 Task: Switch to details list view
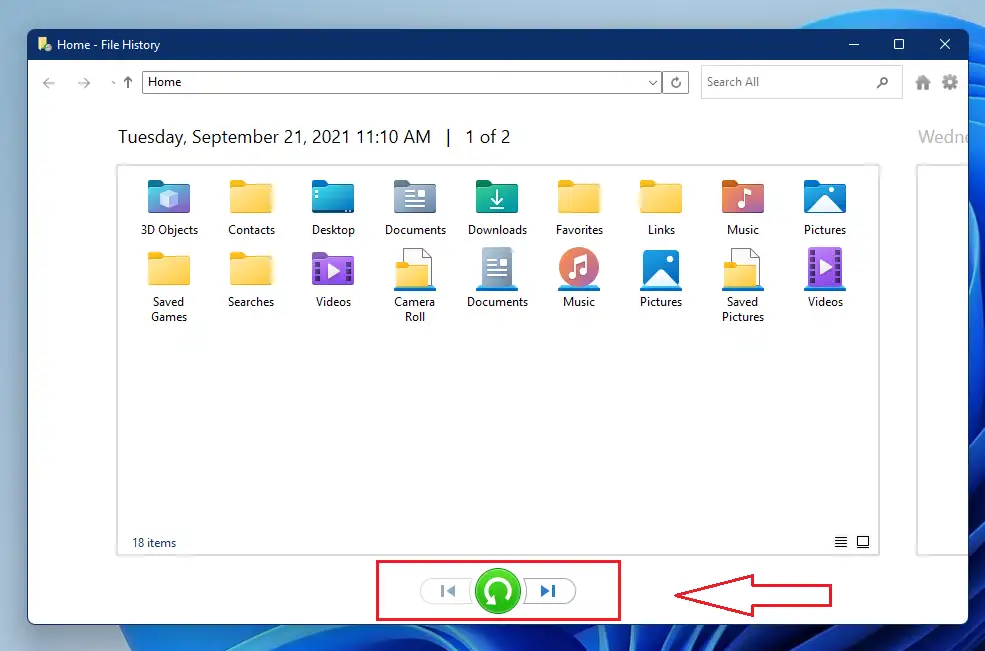(841, 542)
